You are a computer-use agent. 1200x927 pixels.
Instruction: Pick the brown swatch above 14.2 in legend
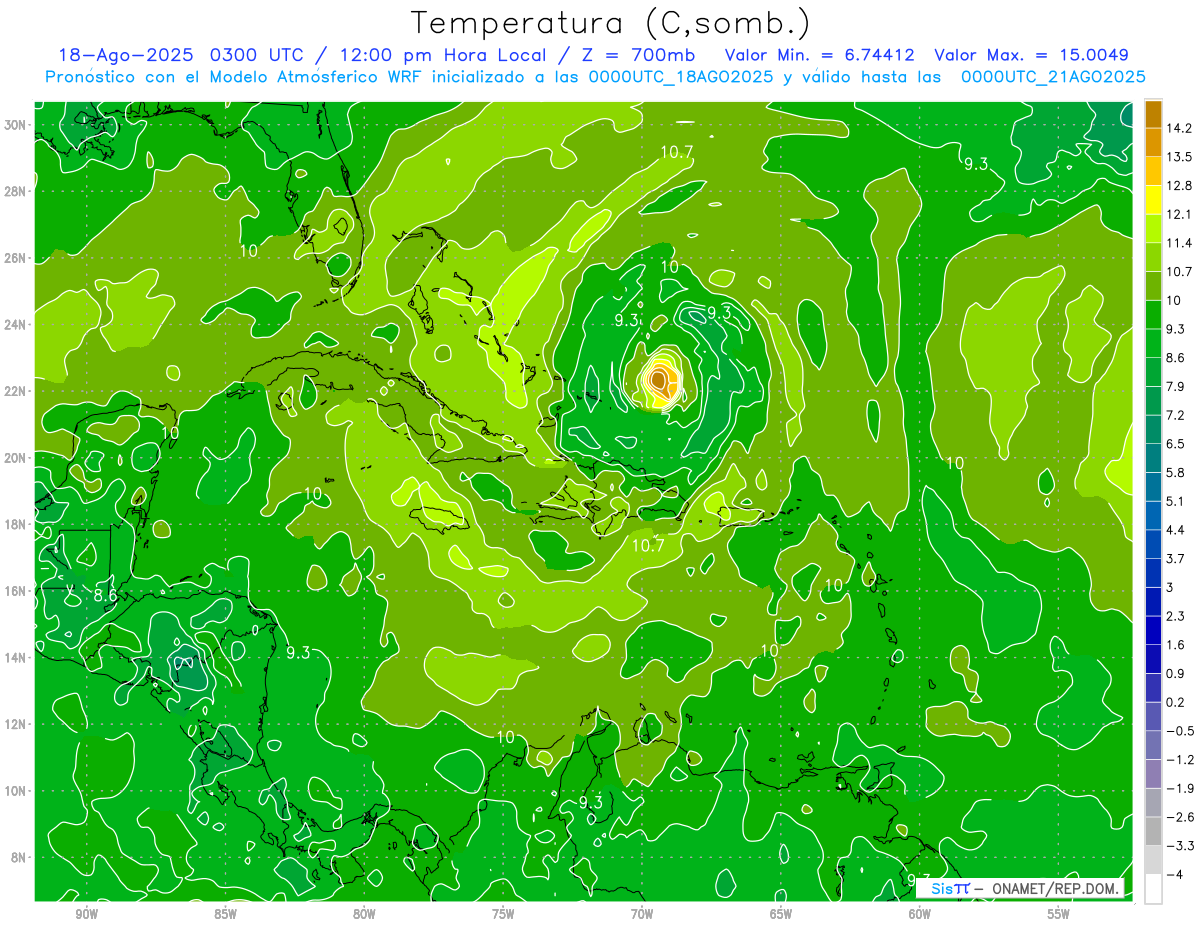1153,114
